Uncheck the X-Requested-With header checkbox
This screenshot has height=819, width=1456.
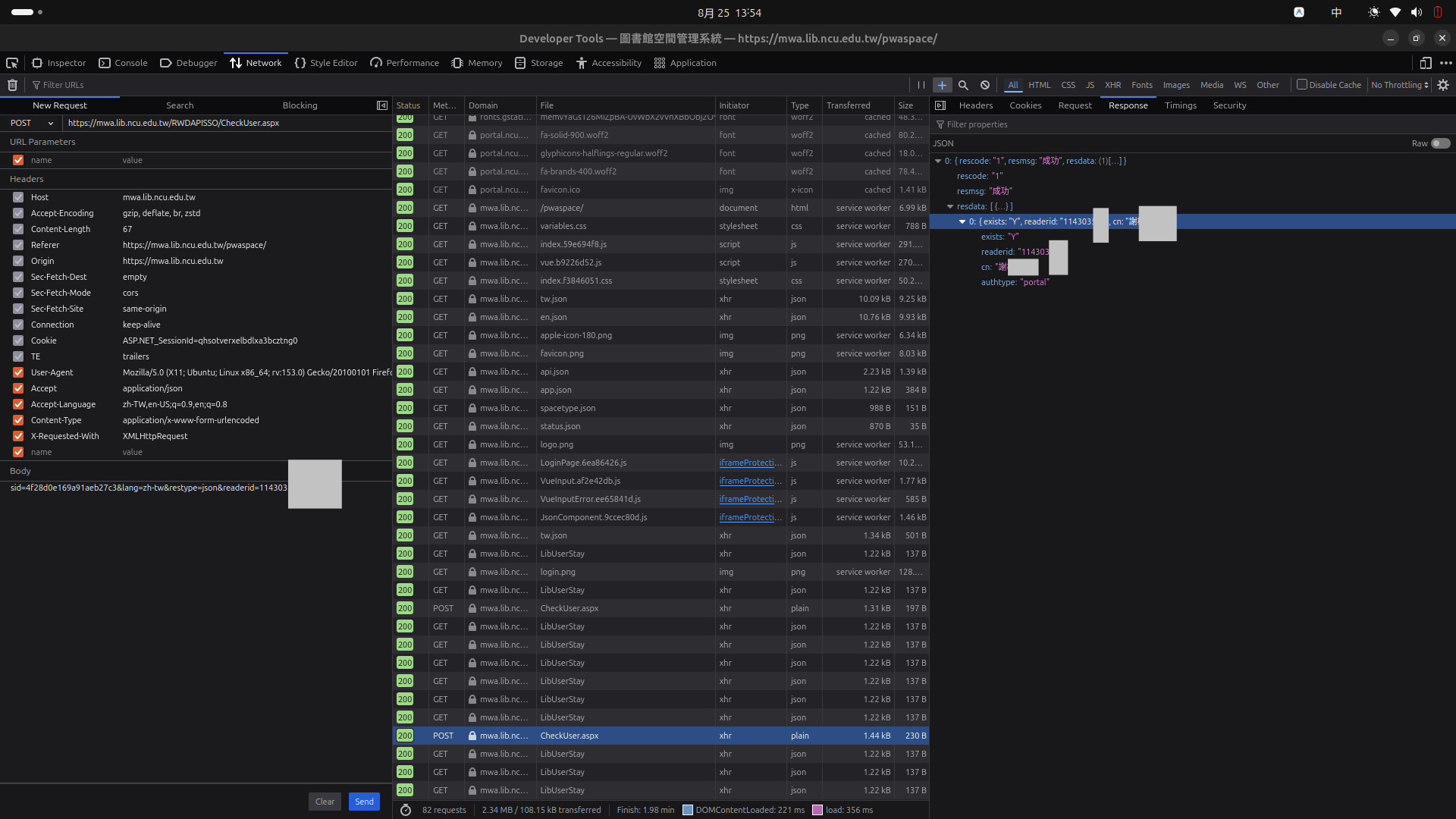(18, 436)
